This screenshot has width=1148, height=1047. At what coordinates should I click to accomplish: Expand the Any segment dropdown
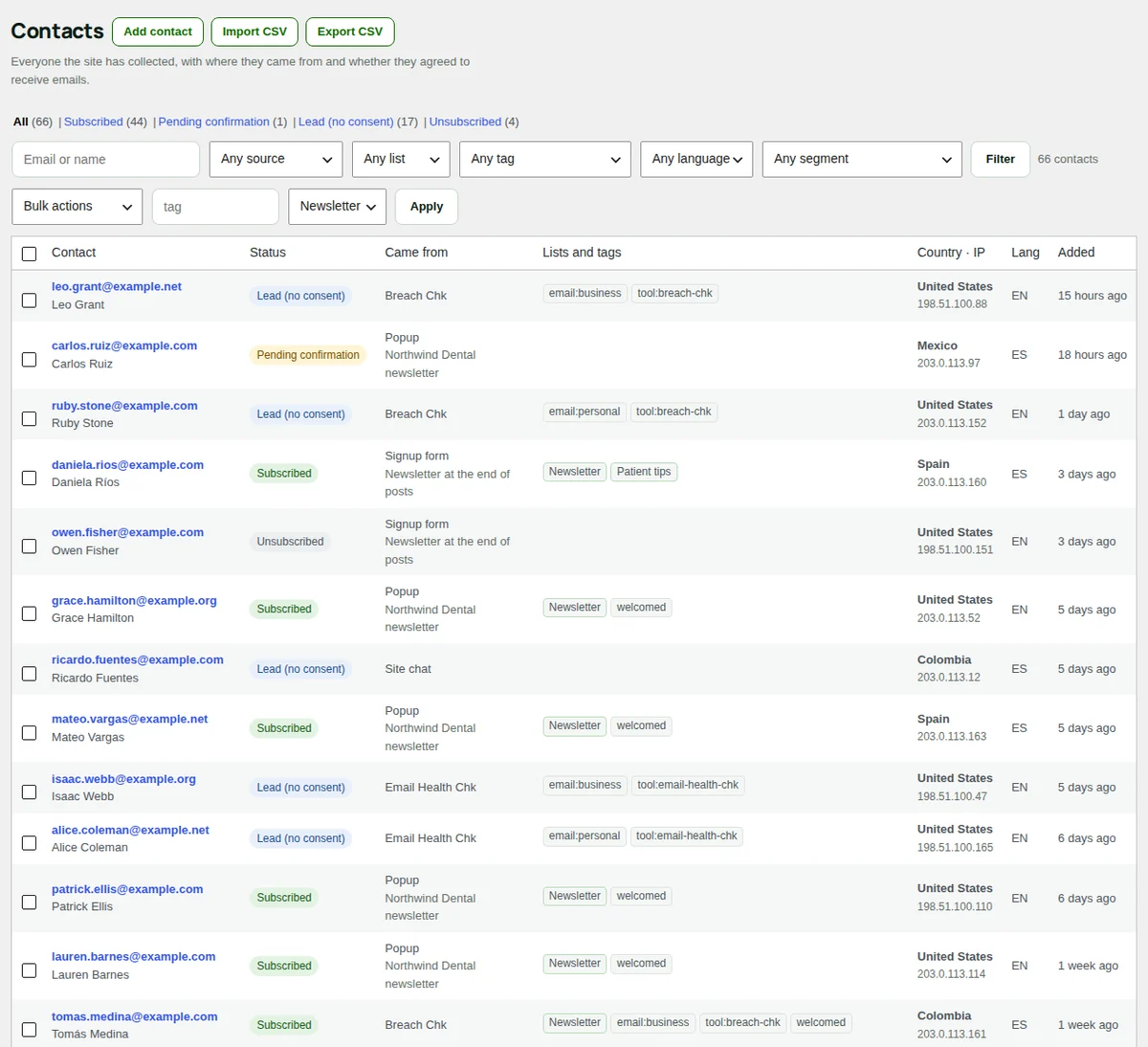[x=862, y=159]
